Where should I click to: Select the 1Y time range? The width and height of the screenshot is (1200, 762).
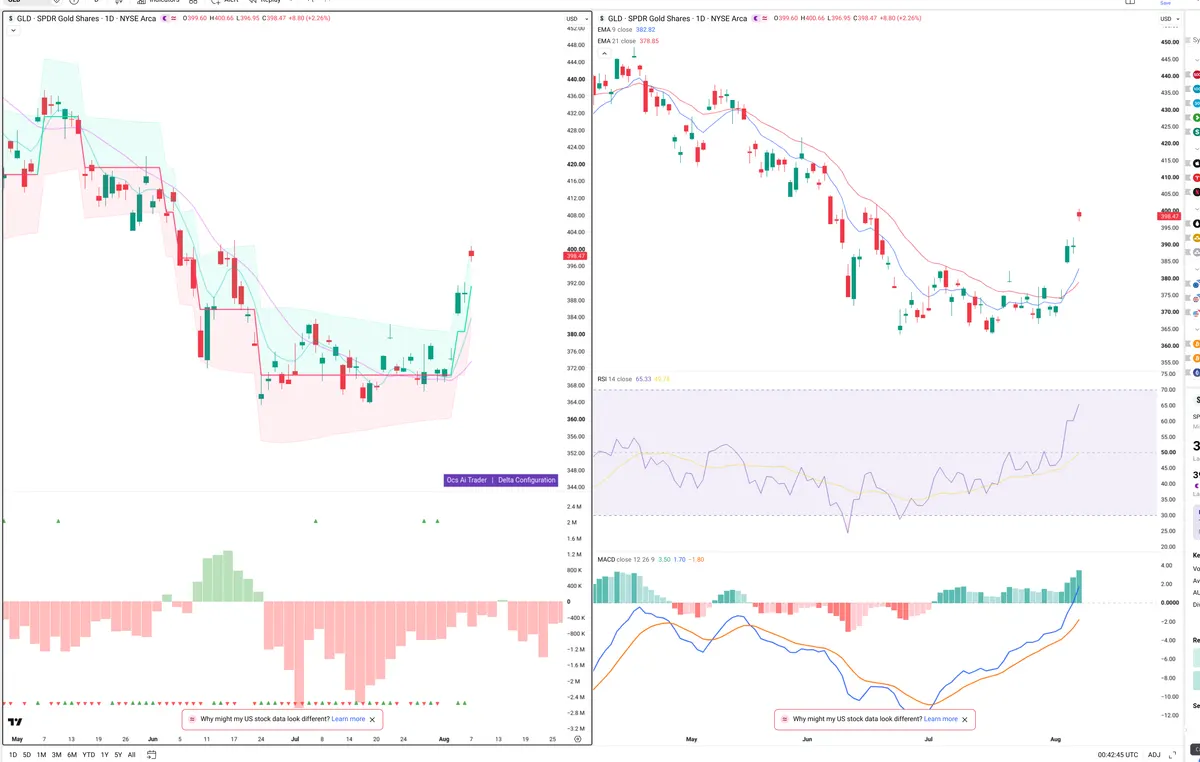(104, 754)
